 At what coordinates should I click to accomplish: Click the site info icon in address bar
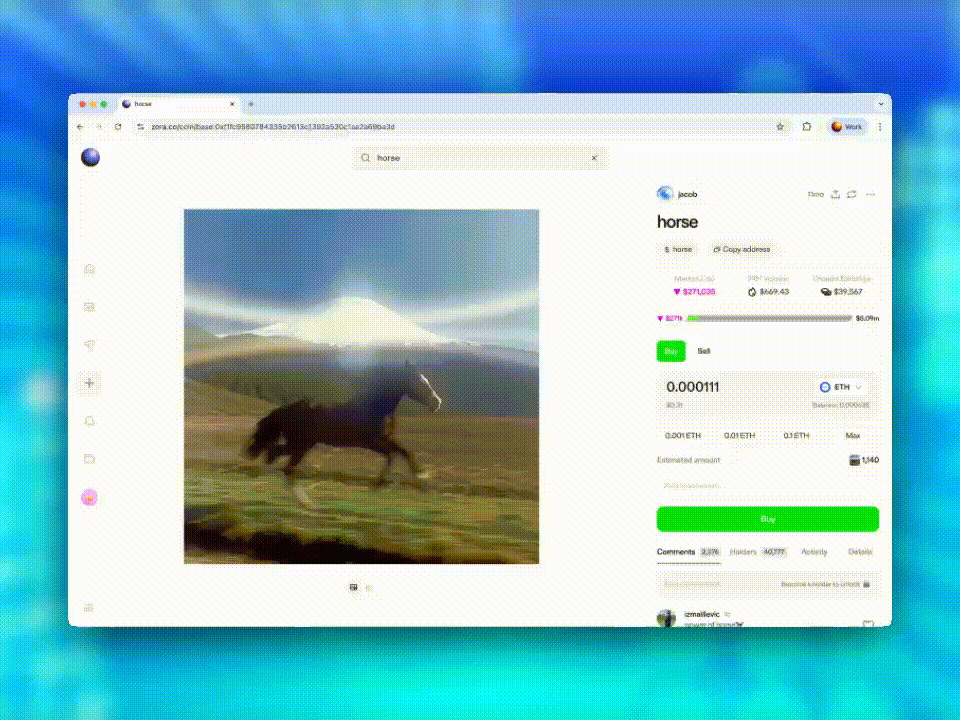[140, 127]
